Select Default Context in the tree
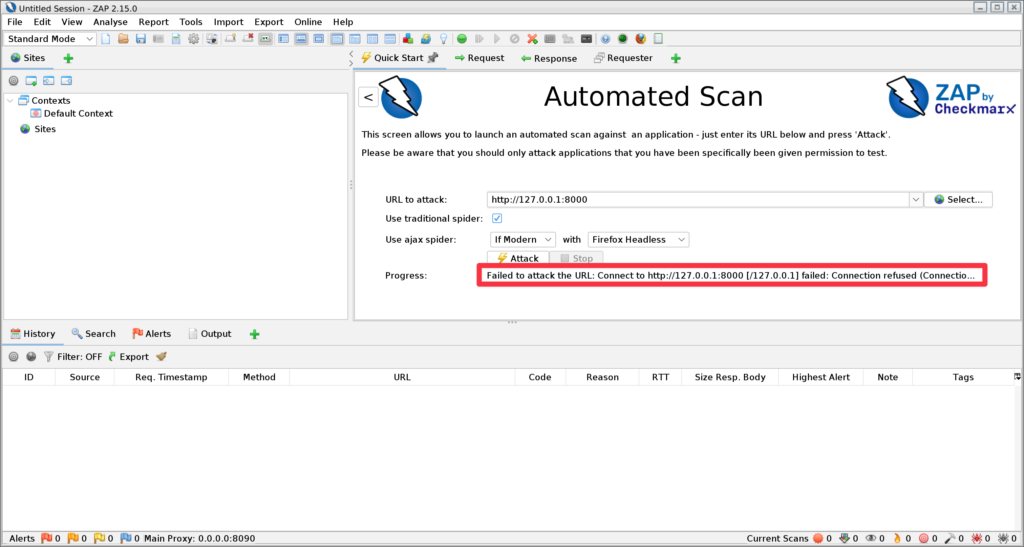Screen dimensions: 1024x547 (x=72, y=114)
